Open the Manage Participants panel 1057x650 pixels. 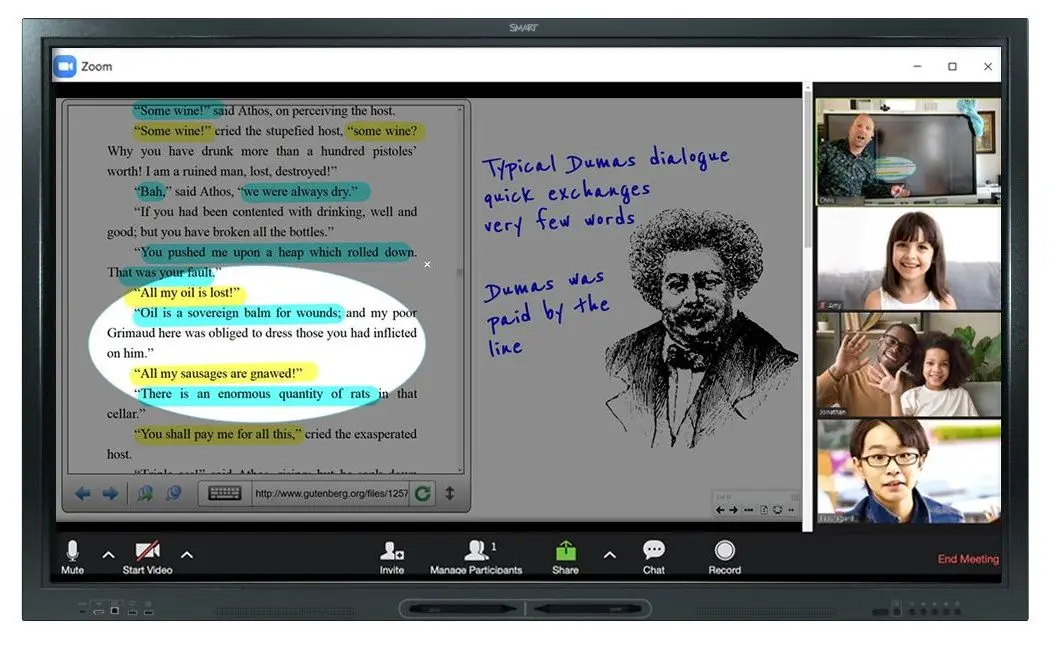coord(477,552)
